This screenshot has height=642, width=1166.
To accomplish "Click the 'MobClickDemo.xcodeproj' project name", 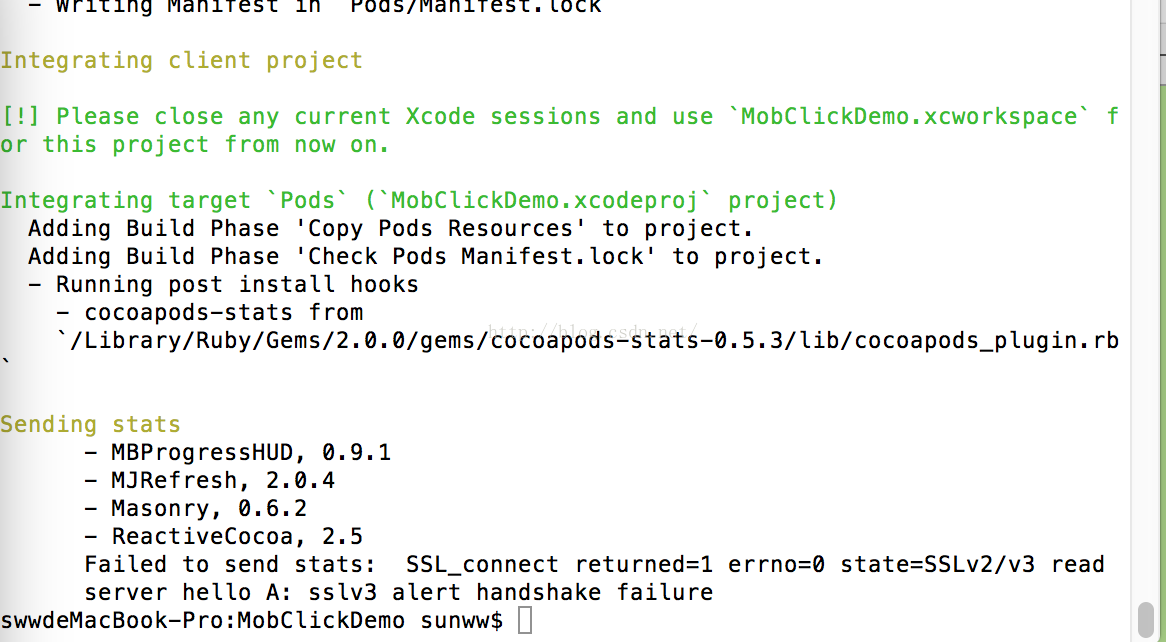I will pyautogui.click(x=544, y=201).
